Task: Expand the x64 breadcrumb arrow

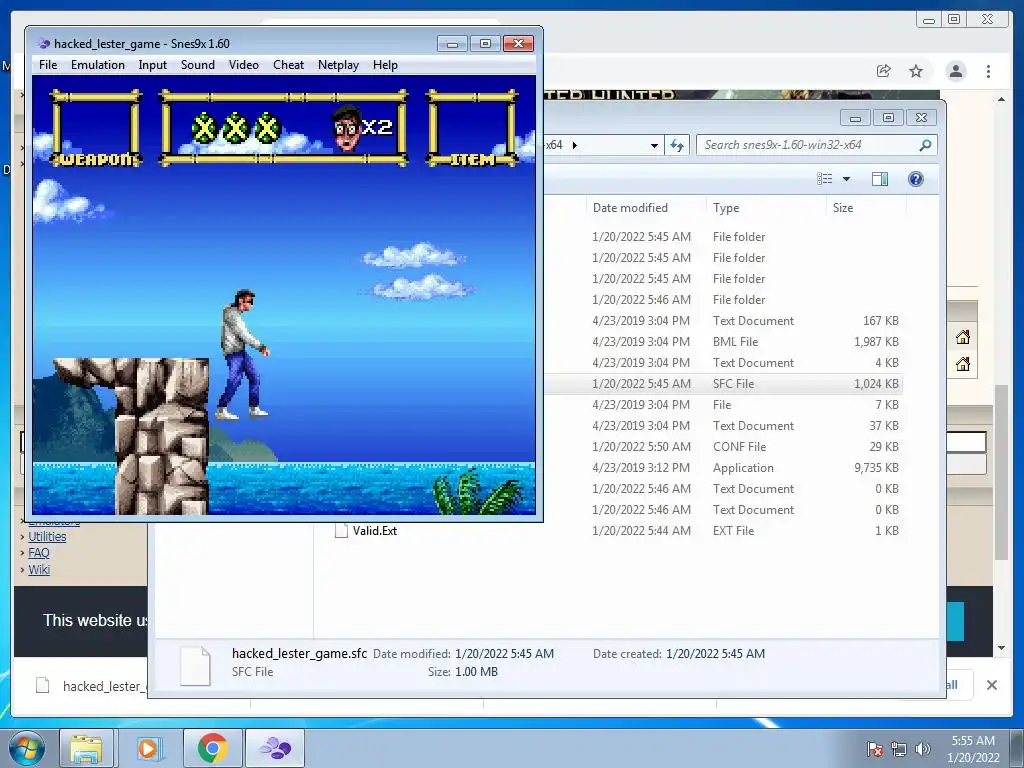Action: [x=575, y=145]
